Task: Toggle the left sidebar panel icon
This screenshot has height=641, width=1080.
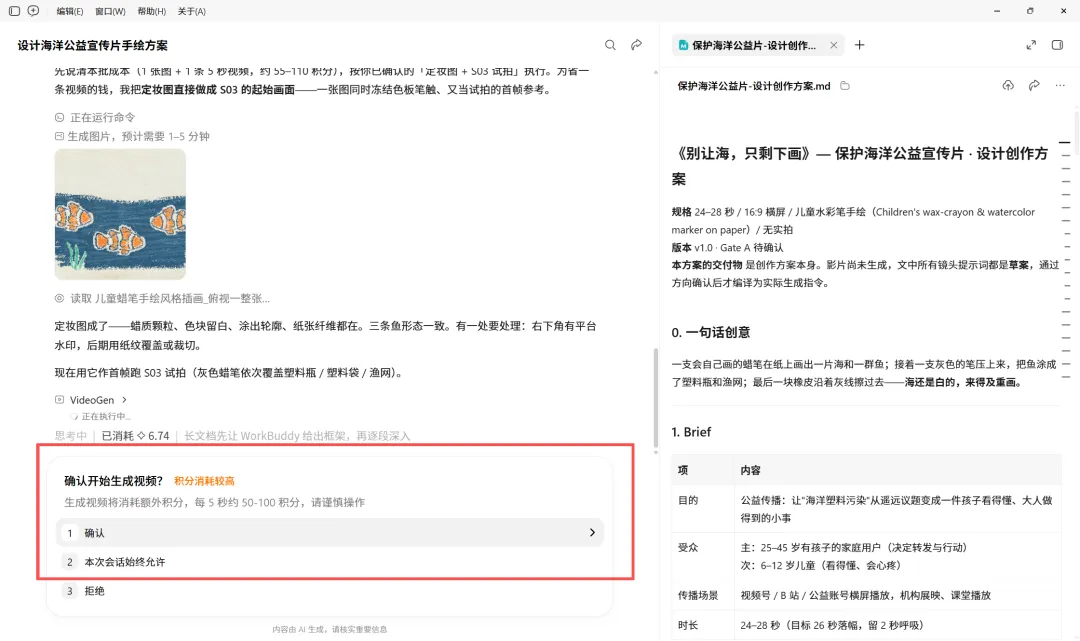Action: pos(14,11)
